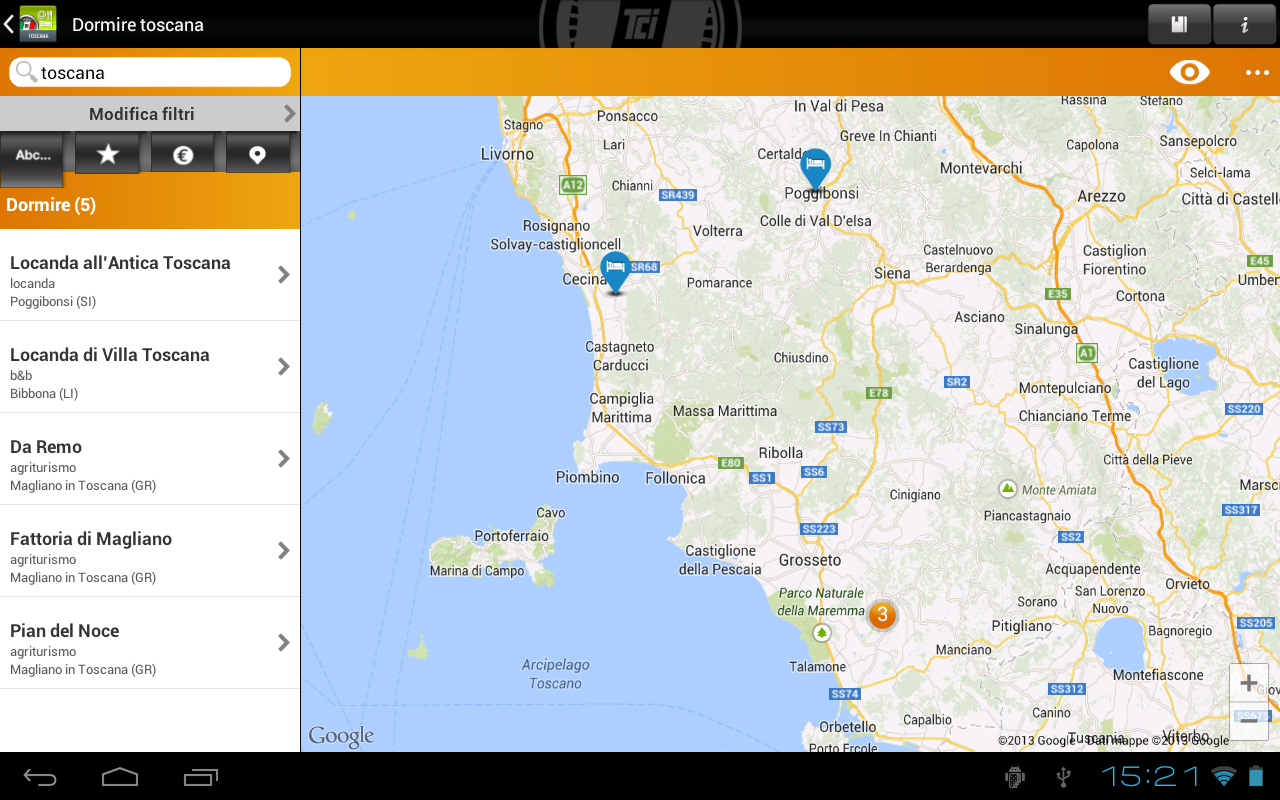
Task: Tap the battery status icon
Action: pos(1256,776)
